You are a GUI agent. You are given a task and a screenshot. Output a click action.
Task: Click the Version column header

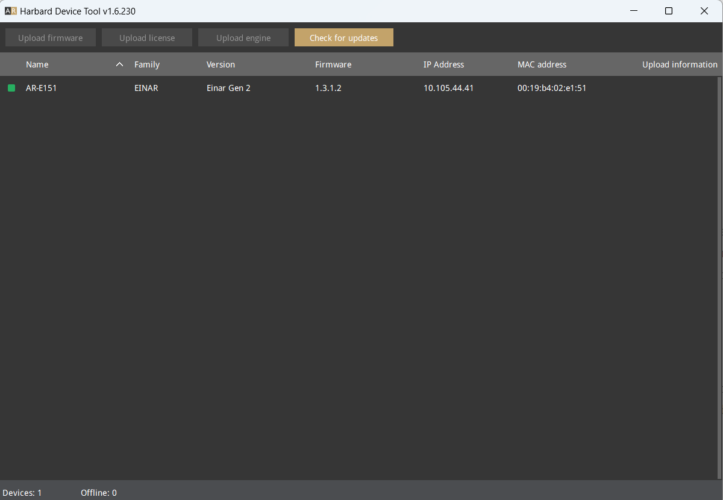pyautogui.click(x=220, y=65)
